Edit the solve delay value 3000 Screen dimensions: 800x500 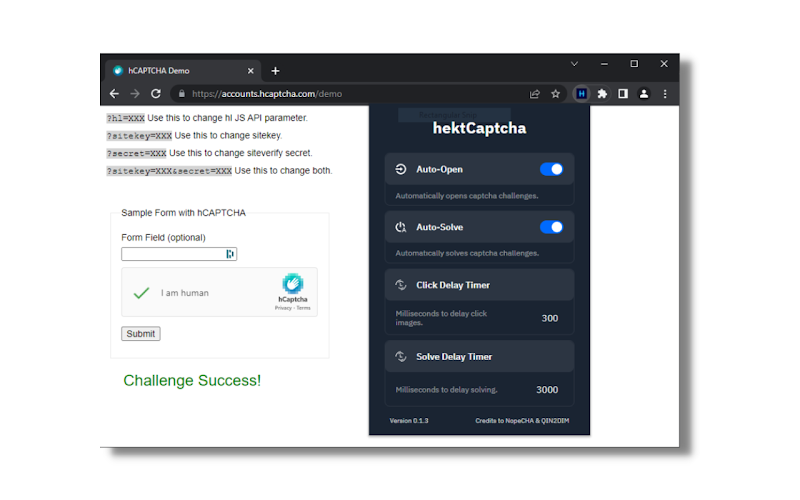click(x=547, y=390)
